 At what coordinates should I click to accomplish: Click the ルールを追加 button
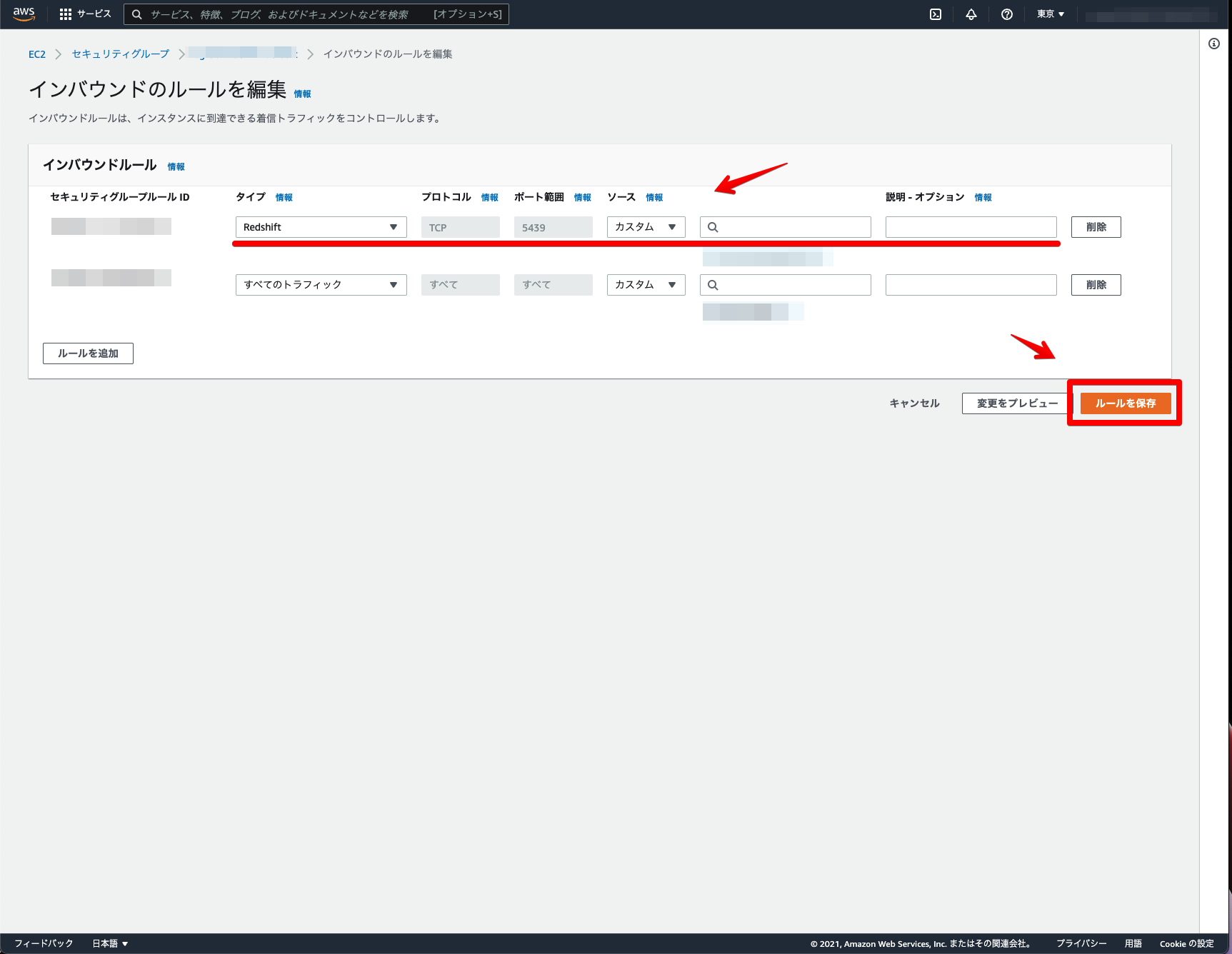pos(88,353)
